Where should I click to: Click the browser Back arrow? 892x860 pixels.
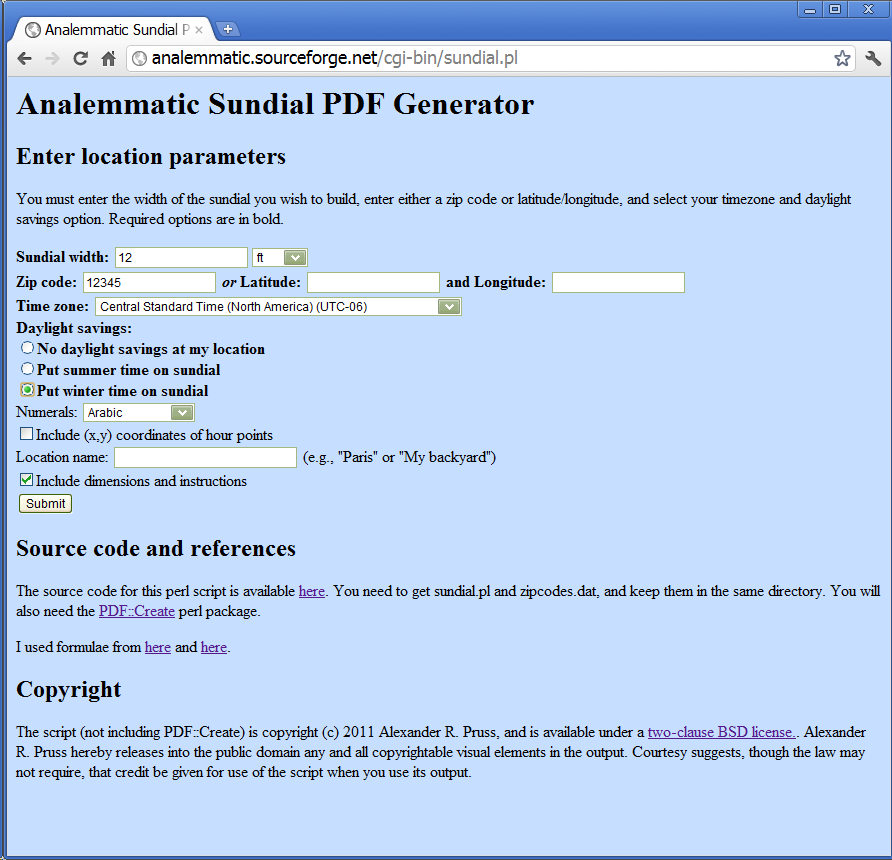24,59
